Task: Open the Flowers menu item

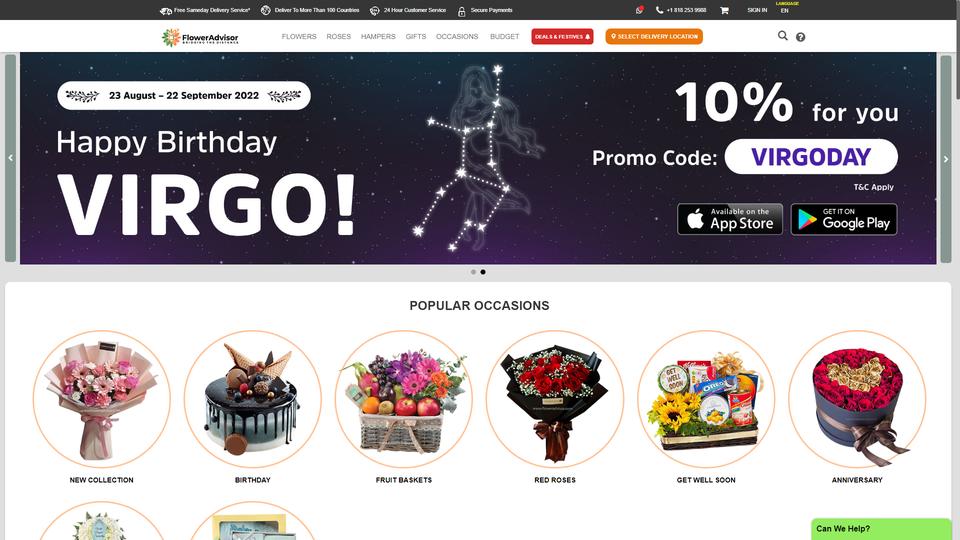Action: click(x=299, y=37)
